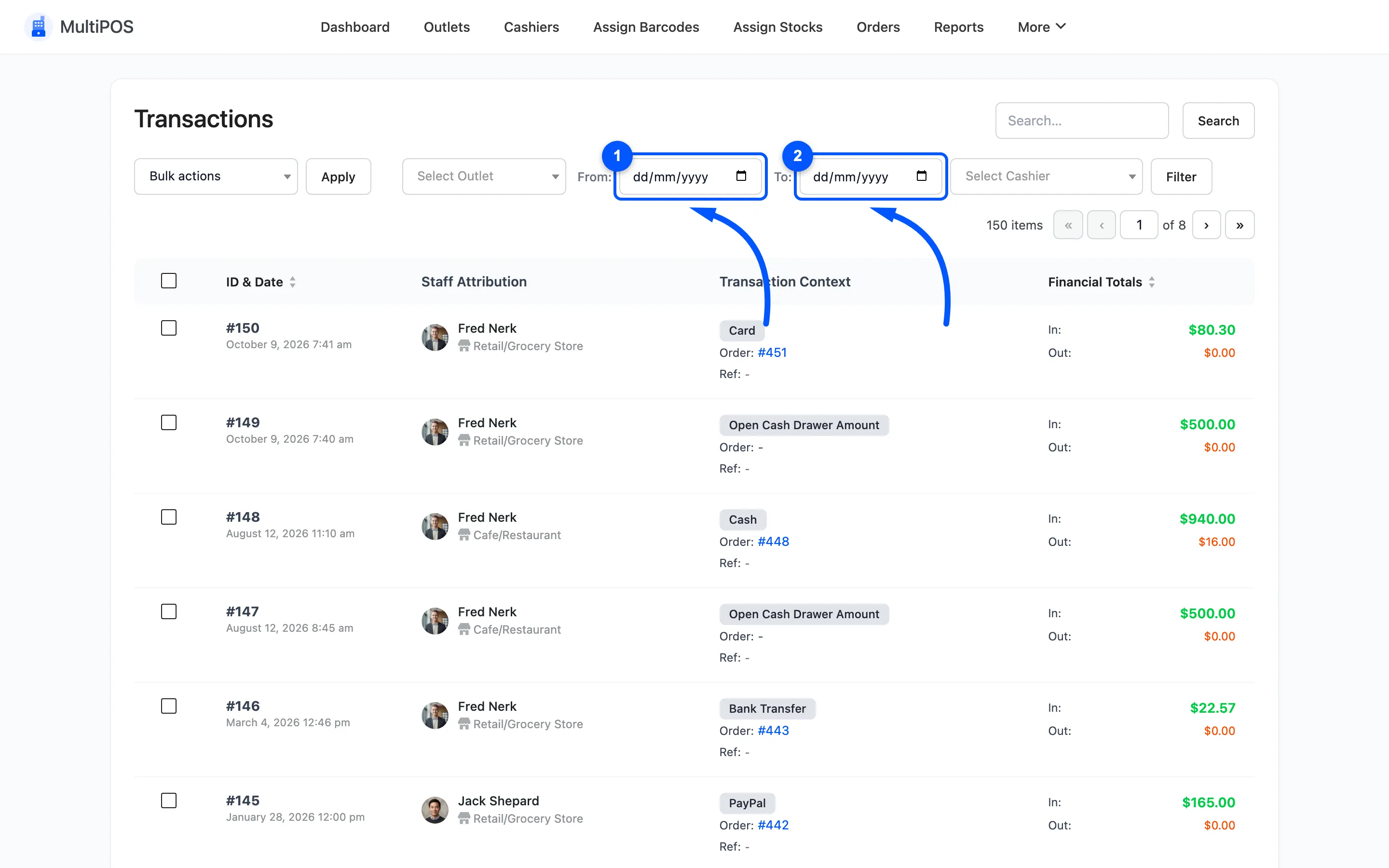Check the box for transaction #148
Screen dimensions: 1389x868
coord(169,516)
